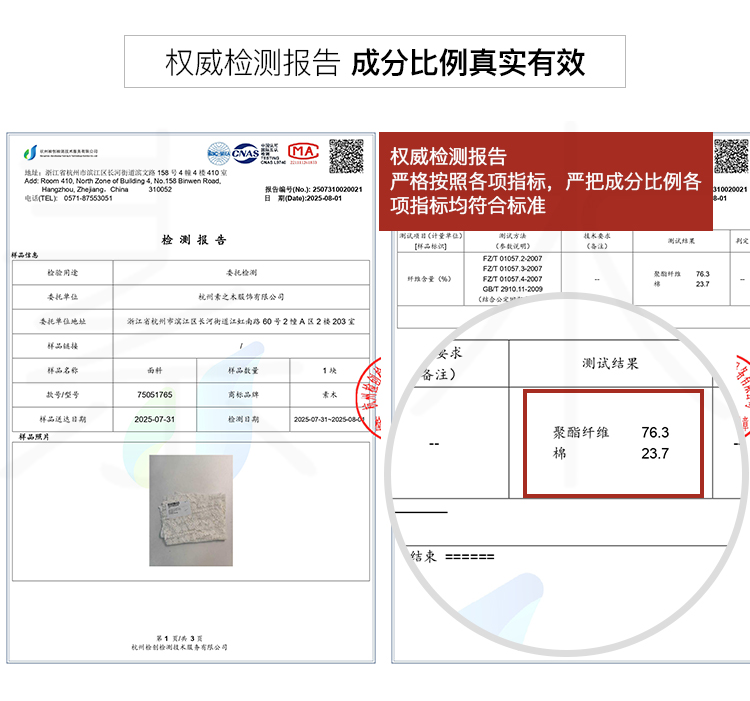The height and width of the screenshot is (701, 750).
Task: Click the magnified value '76.3'
Action: (x=655, y=433)
